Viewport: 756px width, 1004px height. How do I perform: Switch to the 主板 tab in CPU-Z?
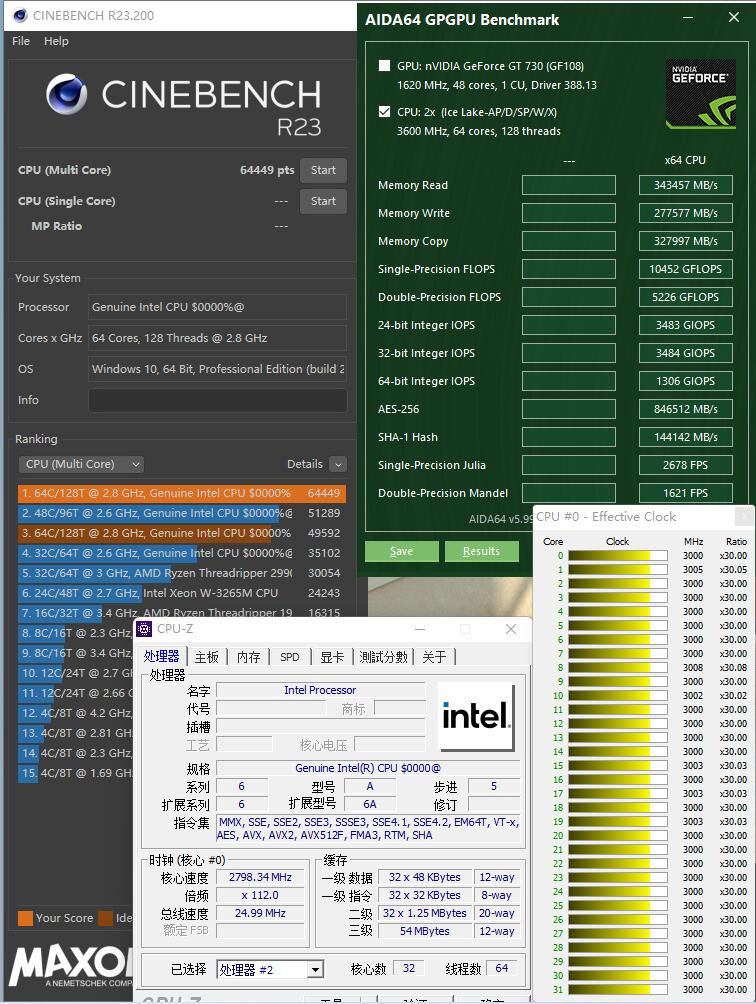[x=207, y=657]
